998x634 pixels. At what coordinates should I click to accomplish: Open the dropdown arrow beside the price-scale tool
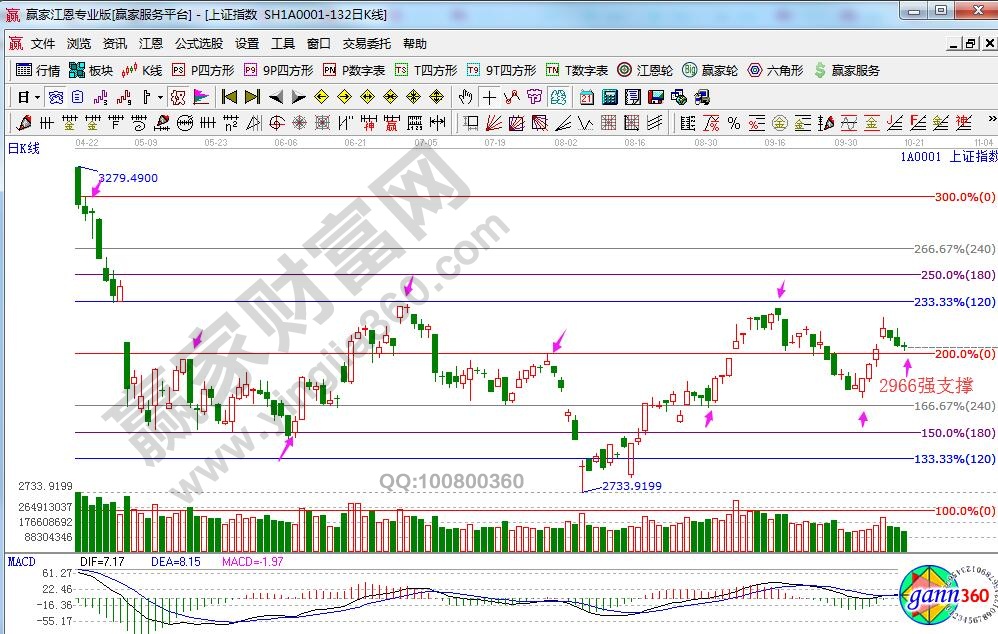coord(160,97)
